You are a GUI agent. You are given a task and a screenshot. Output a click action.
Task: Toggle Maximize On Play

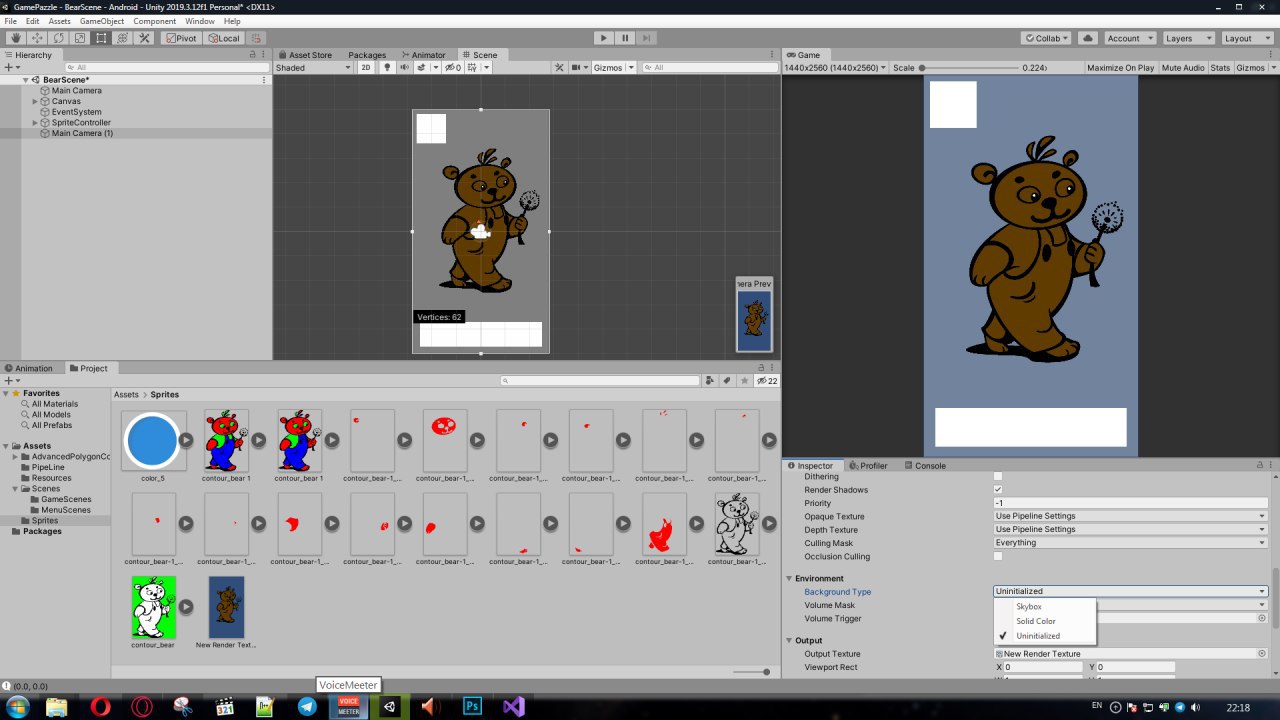pyautogui.click(x=1120, y=68)
